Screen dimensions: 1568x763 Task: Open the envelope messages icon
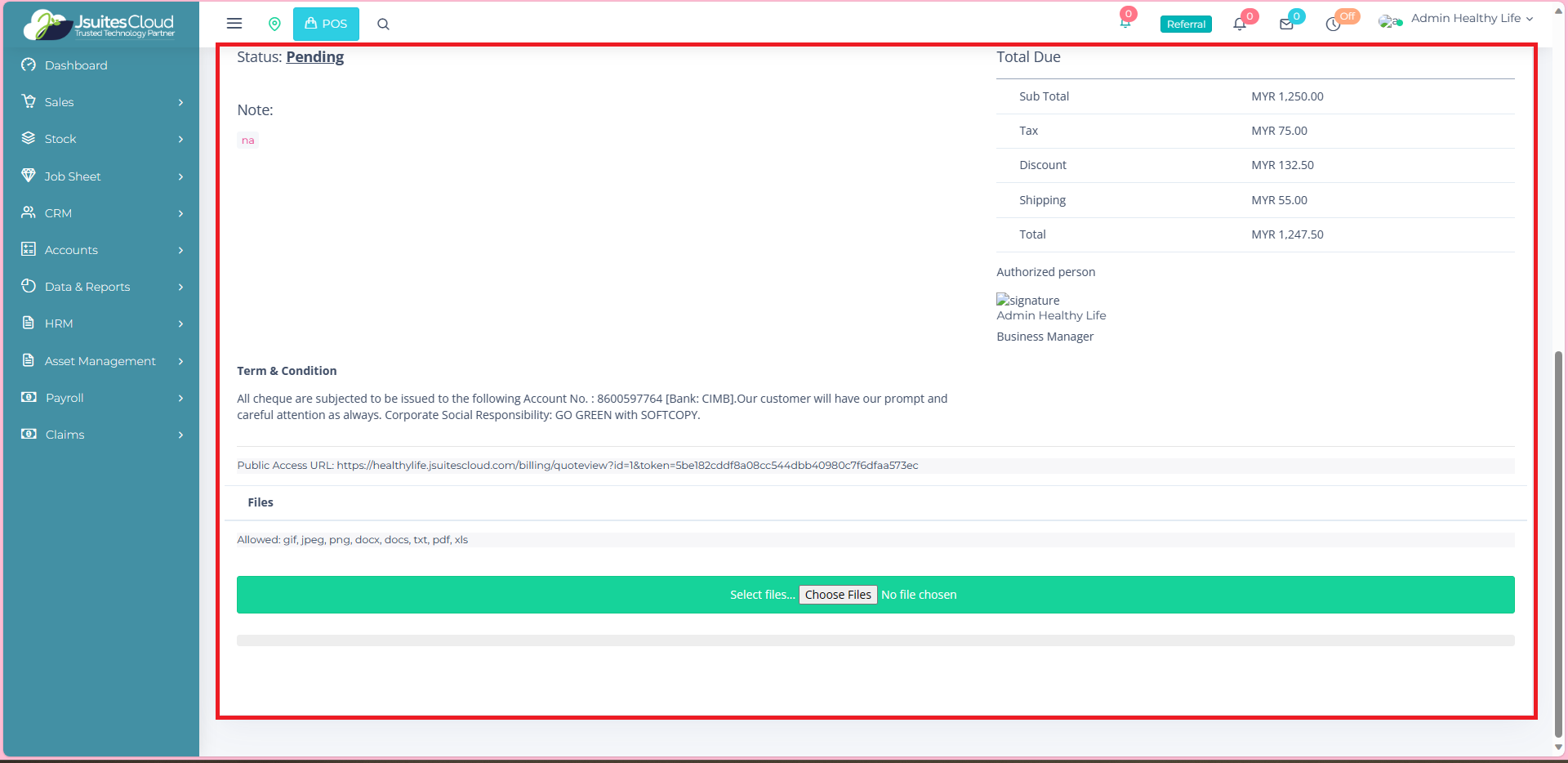tap(1286, 24)
